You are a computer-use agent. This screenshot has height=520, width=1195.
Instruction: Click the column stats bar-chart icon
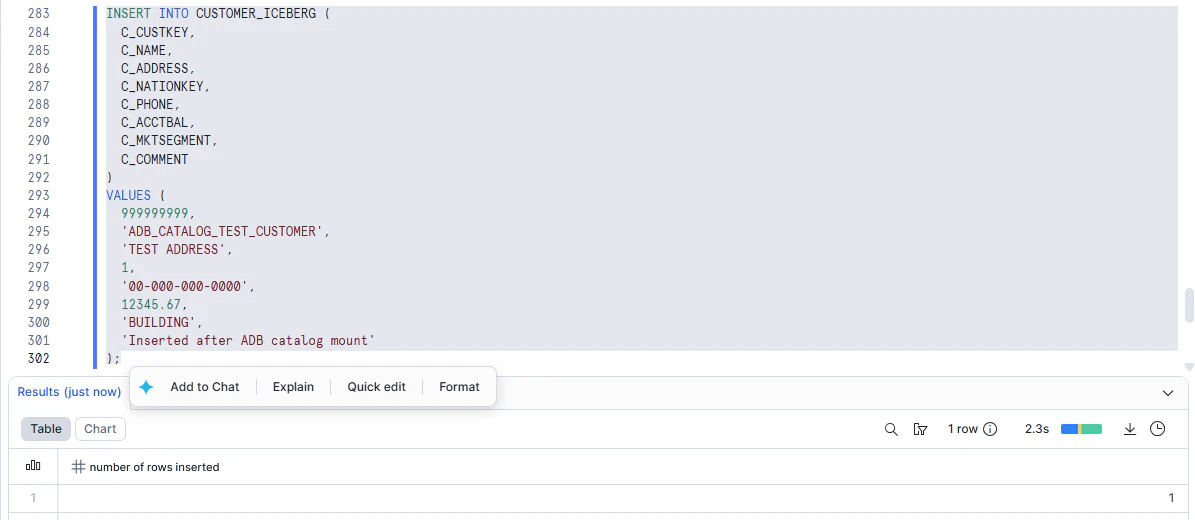[33, 466]
